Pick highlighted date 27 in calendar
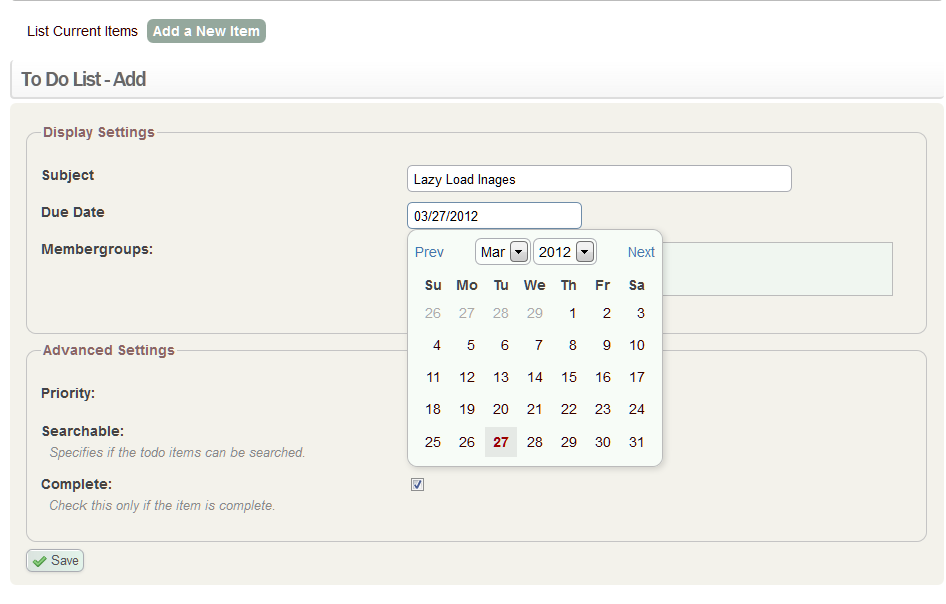The height and width of the screenshot is (604, 946). [501, 442]
